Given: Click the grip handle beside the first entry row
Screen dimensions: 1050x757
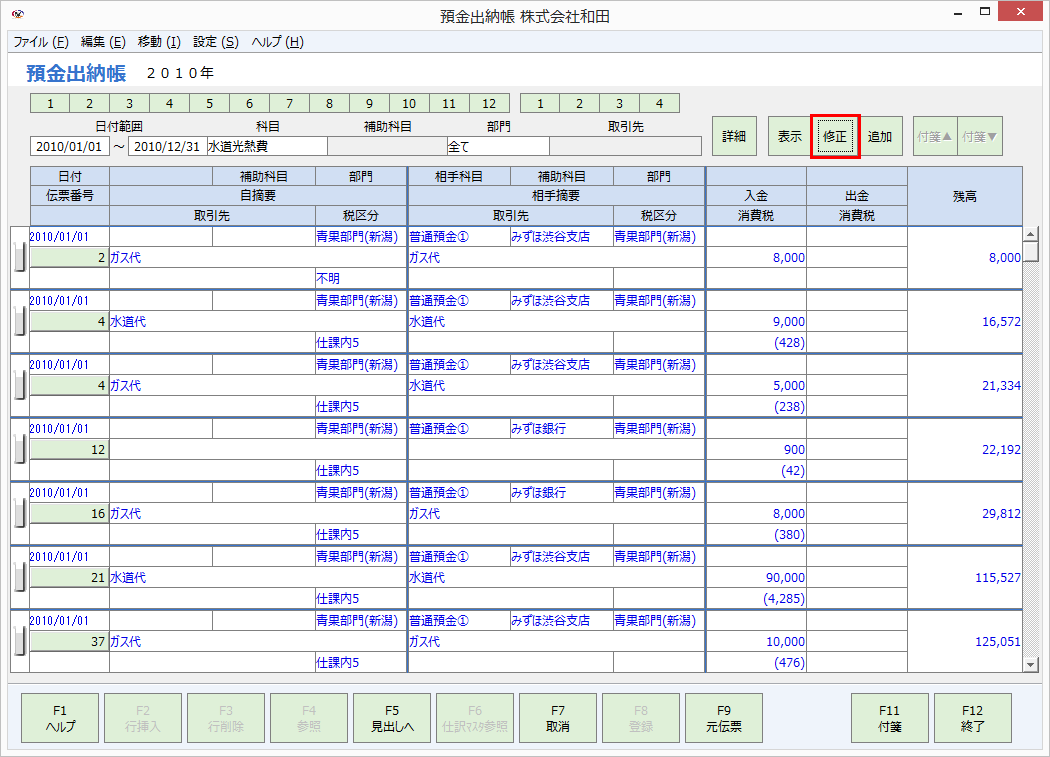Looking at the screenshot, I should click(17, 255).
